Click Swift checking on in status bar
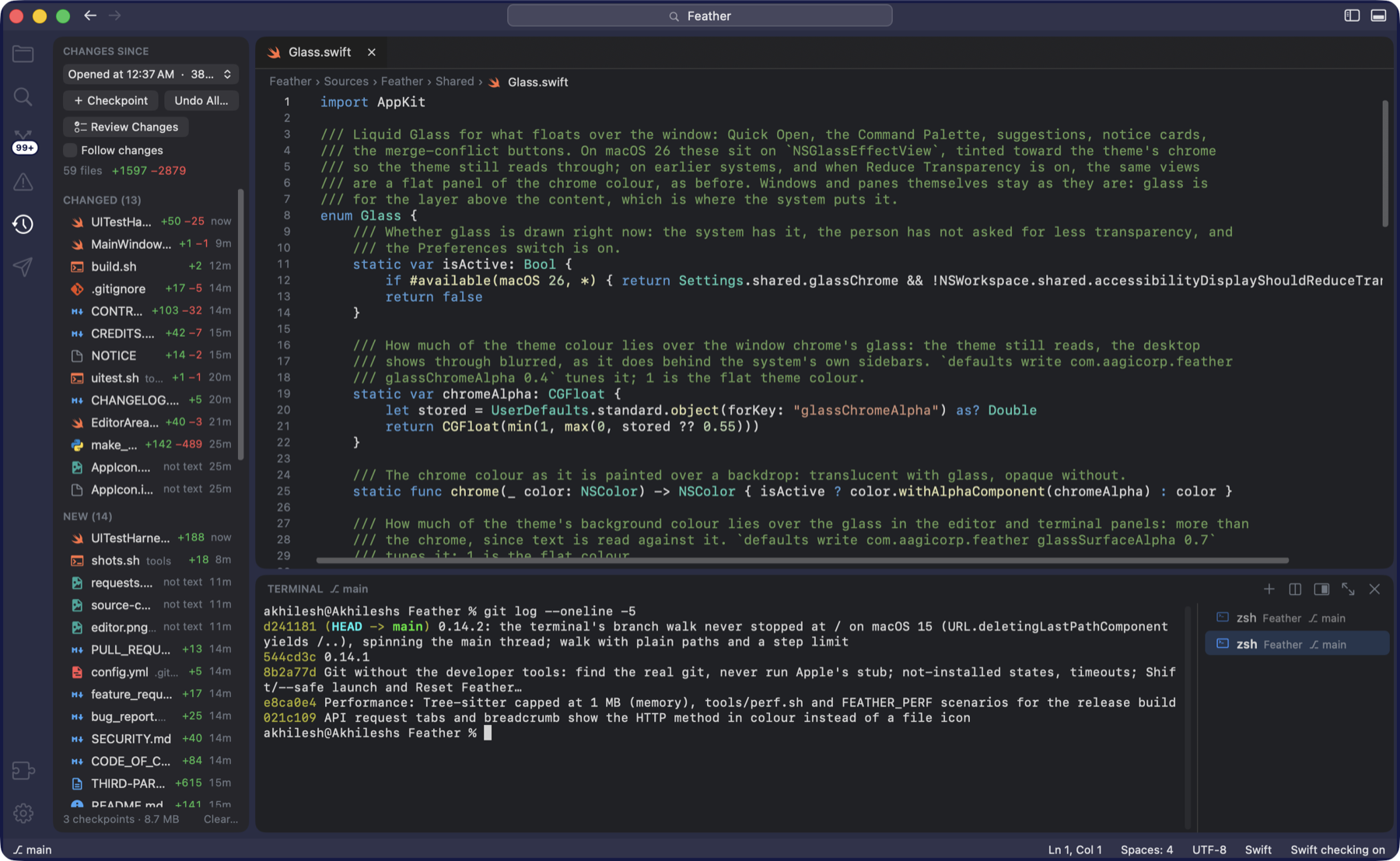The height and width of the screenshot is (861, 1400). tap(1337, 850)
